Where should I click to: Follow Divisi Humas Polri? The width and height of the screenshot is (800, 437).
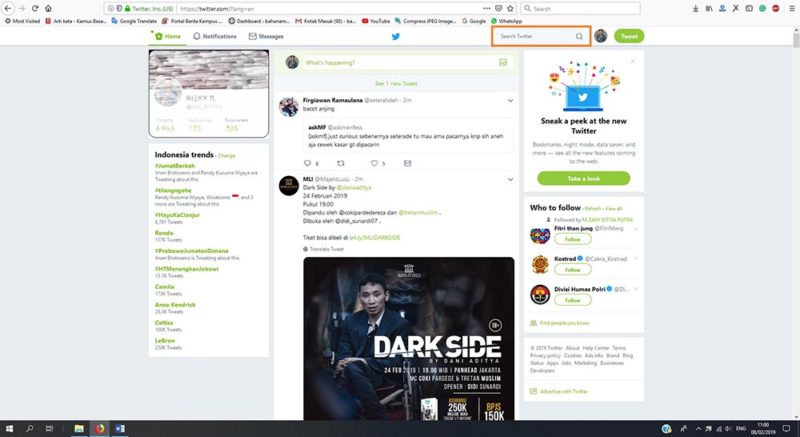[572, 300]
